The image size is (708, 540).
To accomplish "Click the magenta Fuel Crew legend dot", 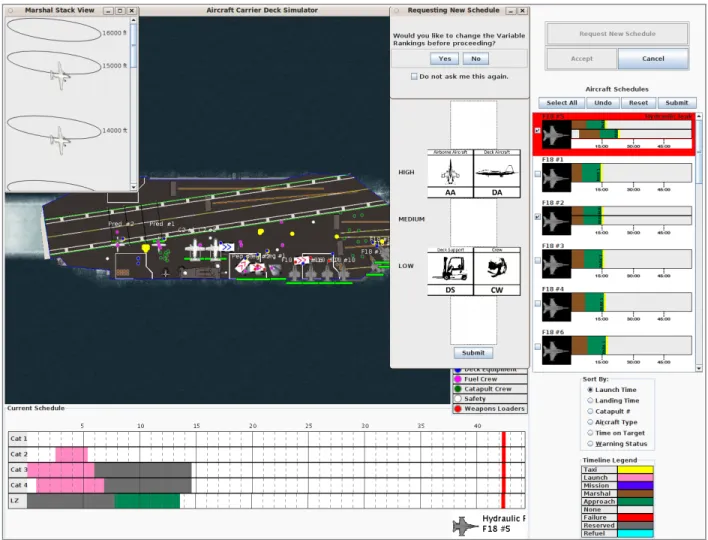I will pos(458,379).
